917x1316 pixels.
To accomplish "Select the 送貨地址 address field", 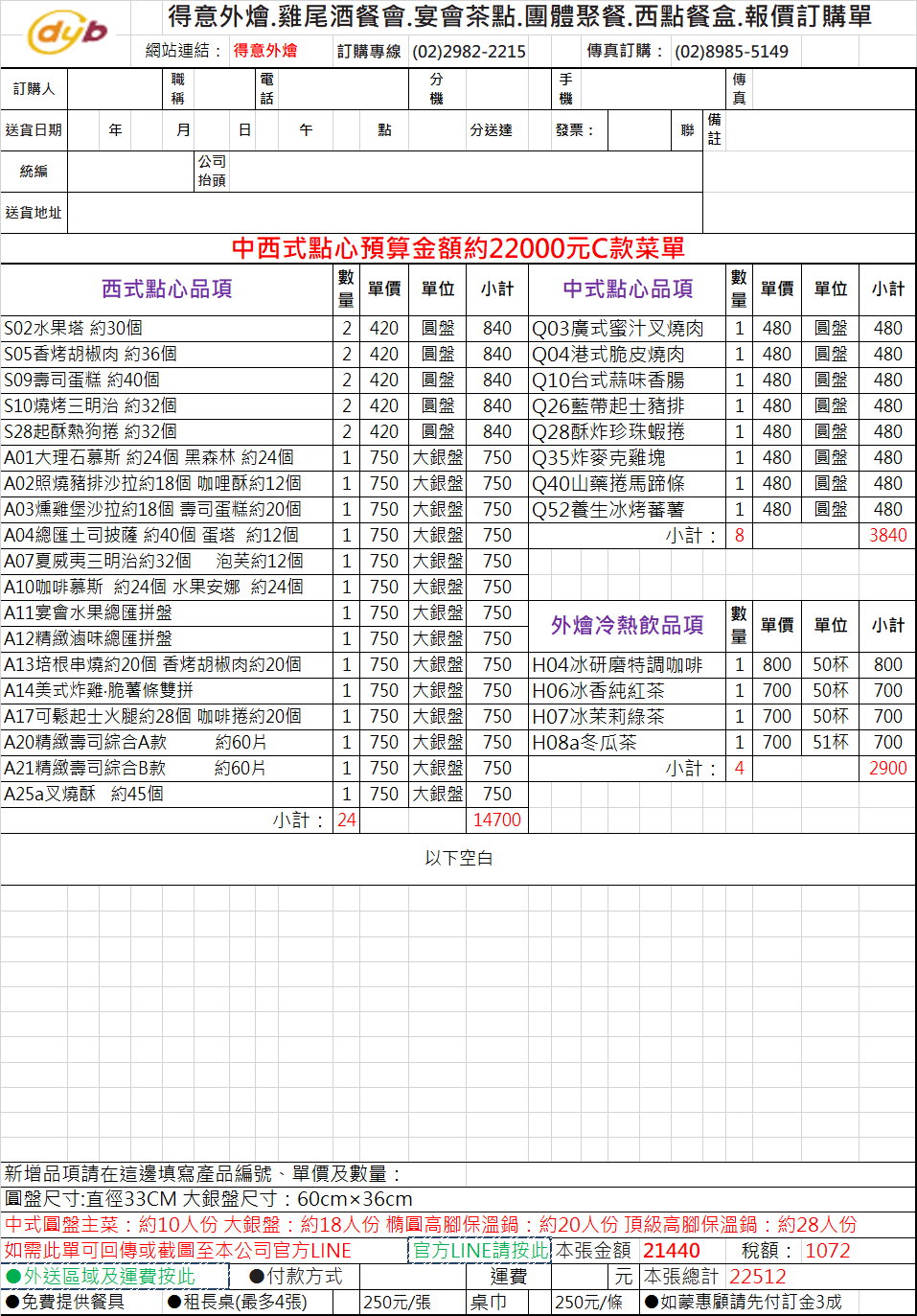I will pos(383,213).
